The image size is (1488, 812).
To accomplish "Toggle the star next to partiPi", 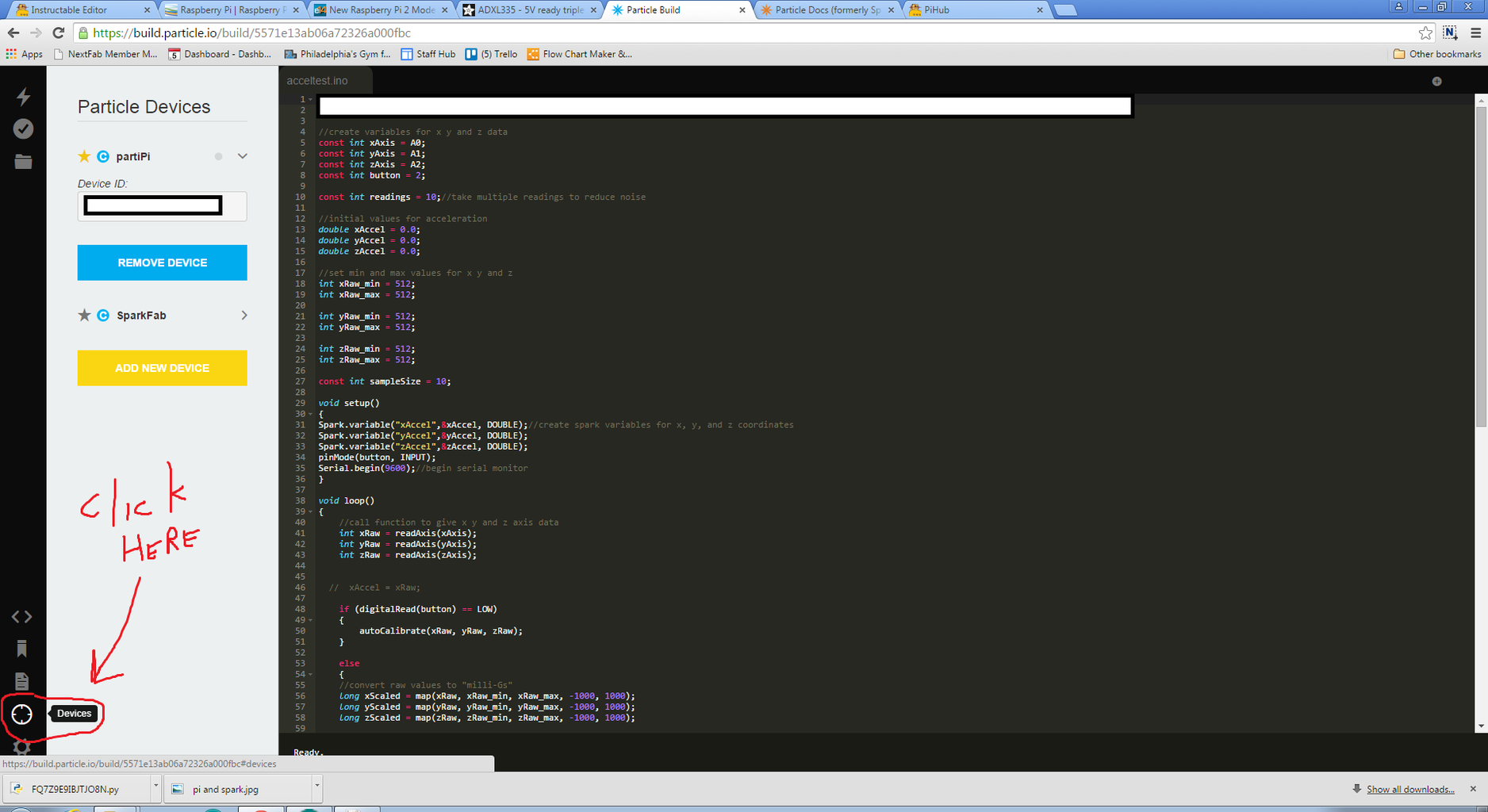I will (84, 156).
